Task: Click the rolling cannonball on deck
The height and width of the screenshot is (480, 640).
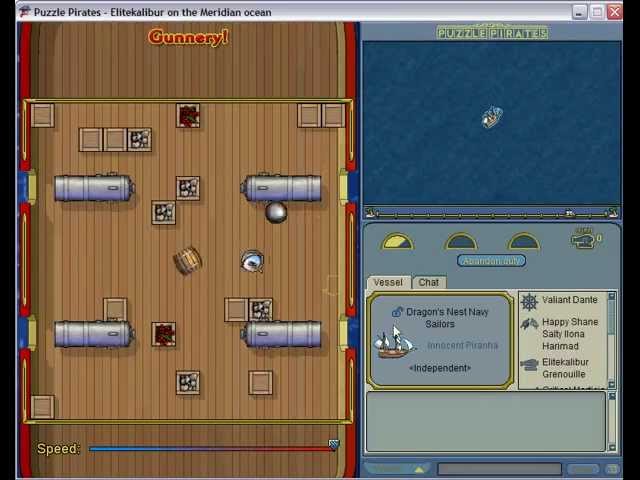Action: click(276, 213)
